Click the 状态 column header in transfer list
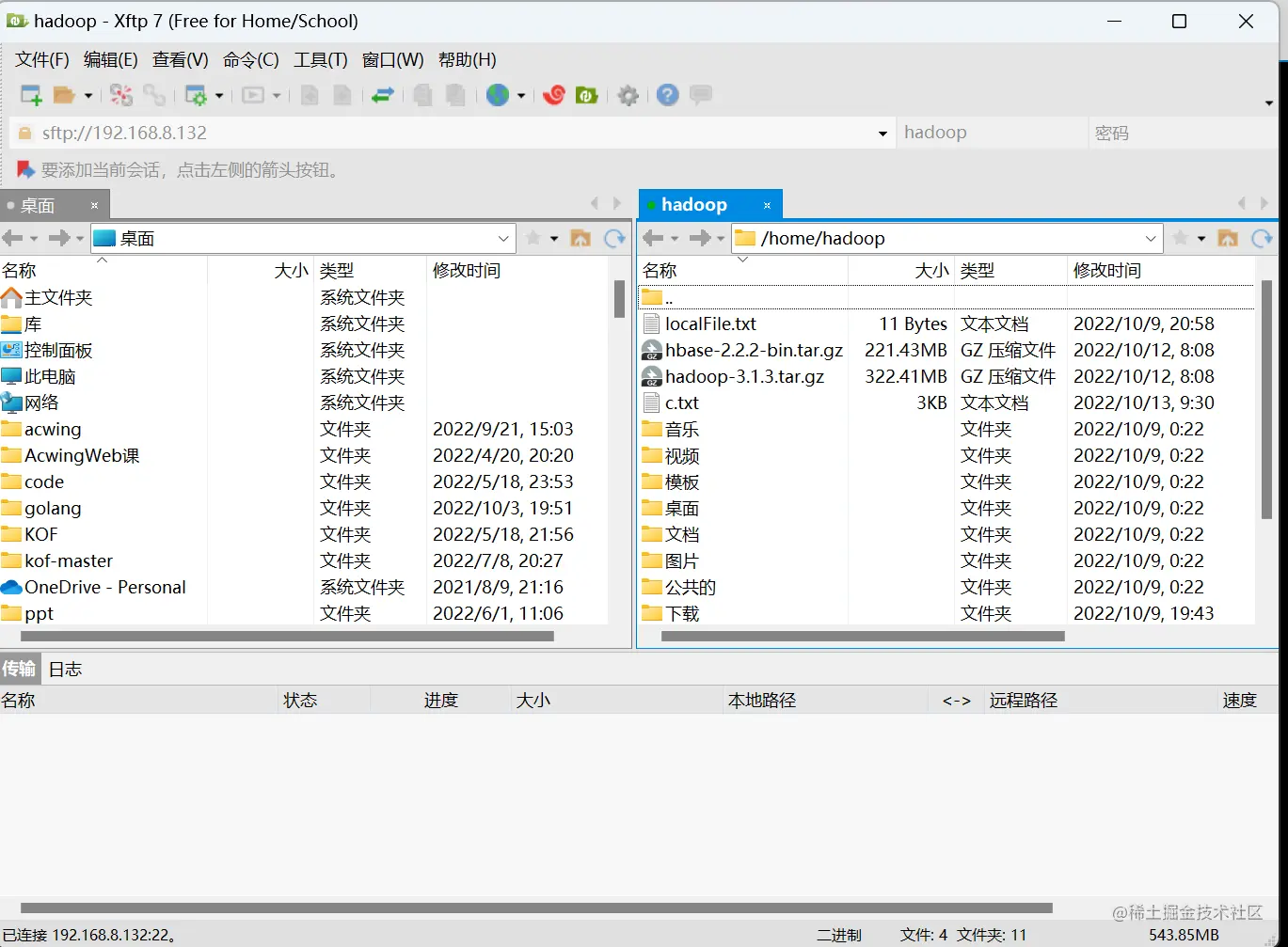 (325, 701)
